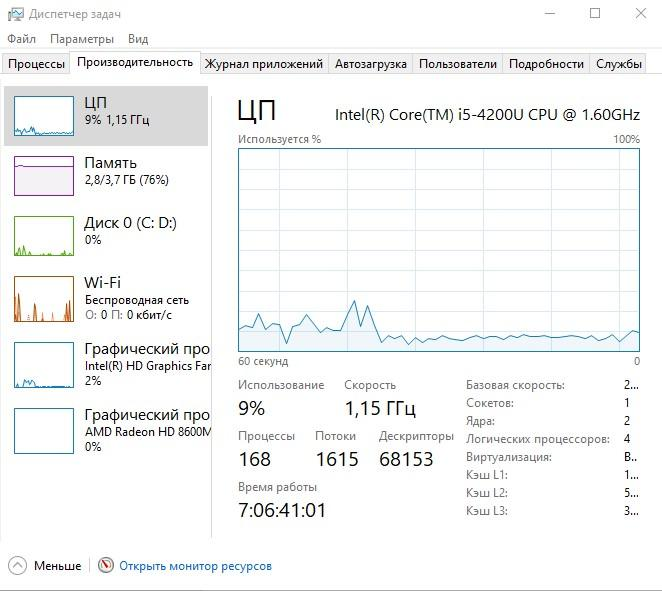Open the Параметры menu

click(x=82, y=39)
